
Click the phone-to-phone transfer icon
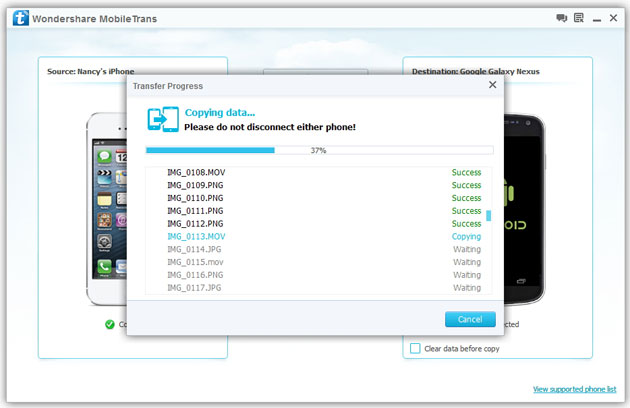(163, 119)
